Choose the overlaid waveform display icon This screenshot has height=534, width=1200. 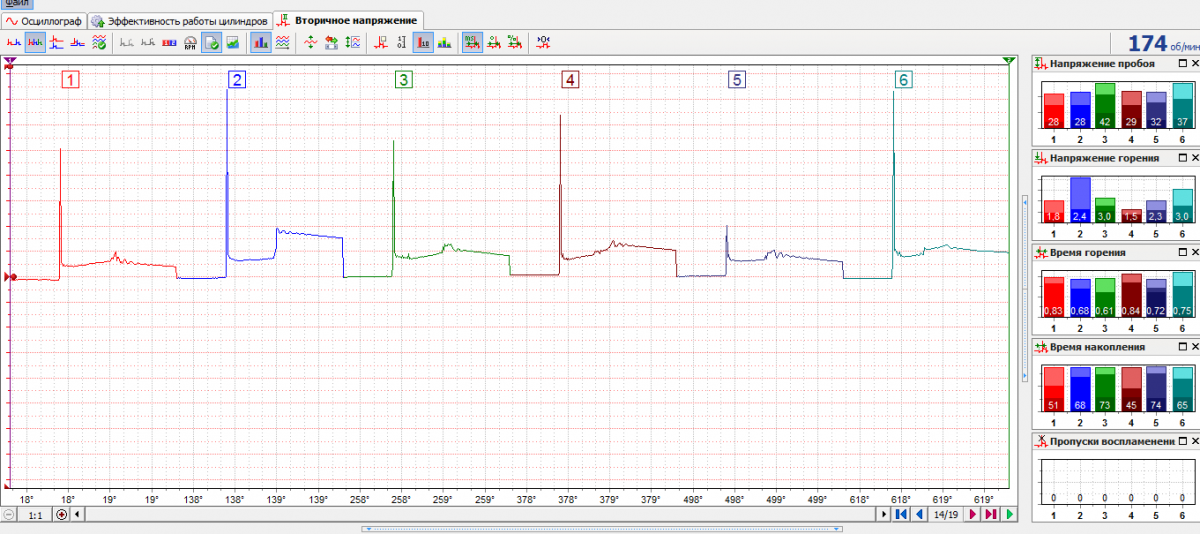pos(78,42)
